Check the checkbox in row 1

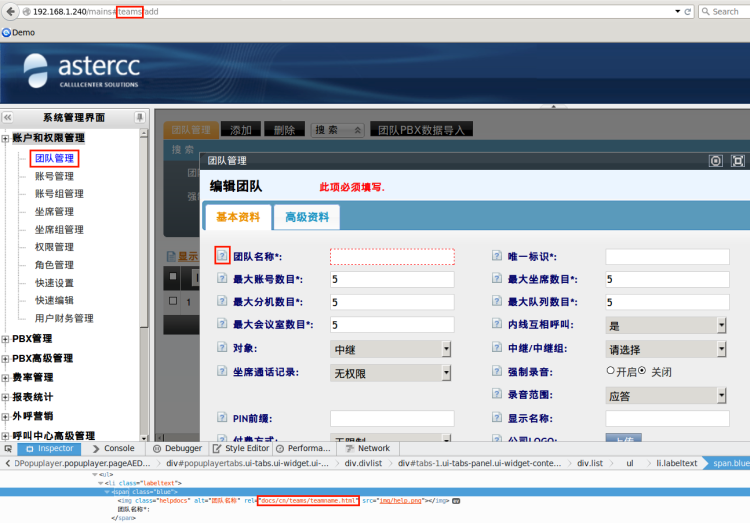click(173, 301)
